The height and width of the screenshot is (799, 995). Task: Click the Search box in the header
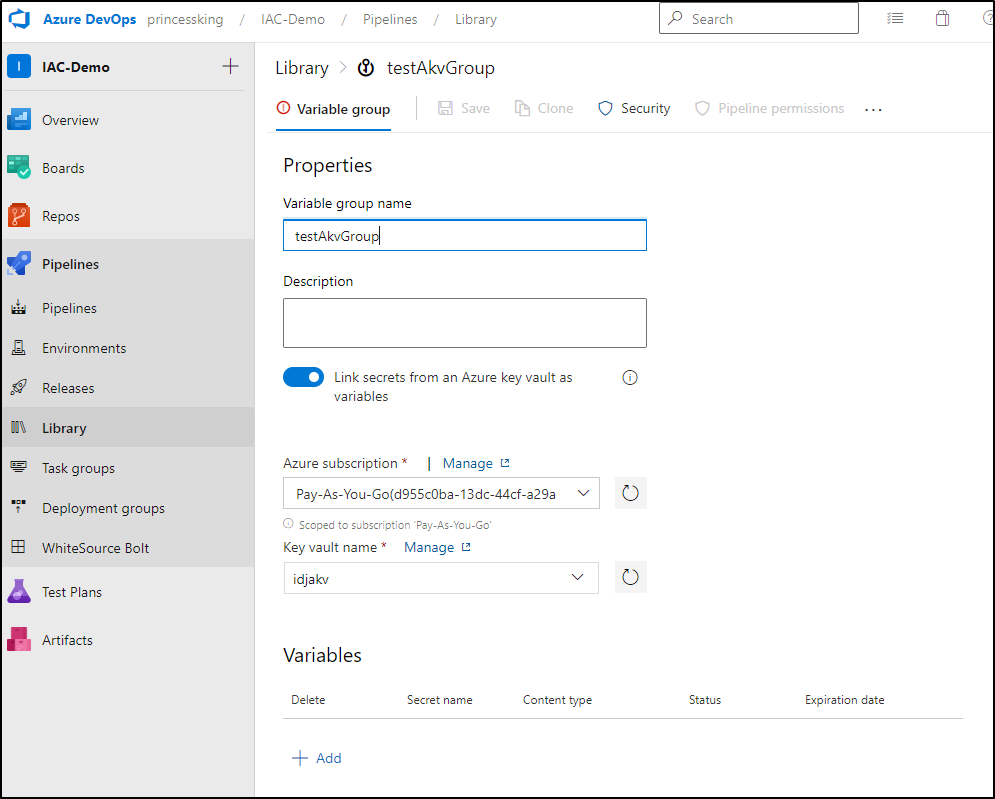click(x=759, y=19)
